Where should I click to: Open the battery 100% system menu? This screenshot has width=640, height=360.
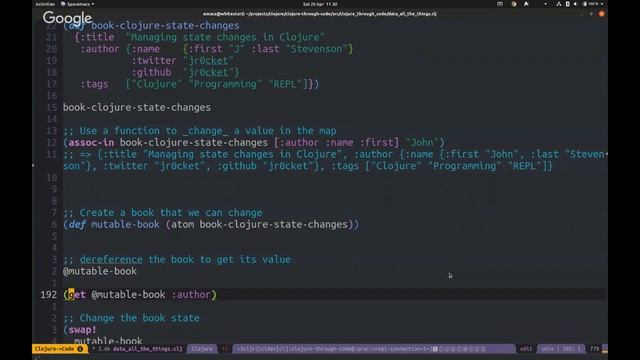[593, 4]
